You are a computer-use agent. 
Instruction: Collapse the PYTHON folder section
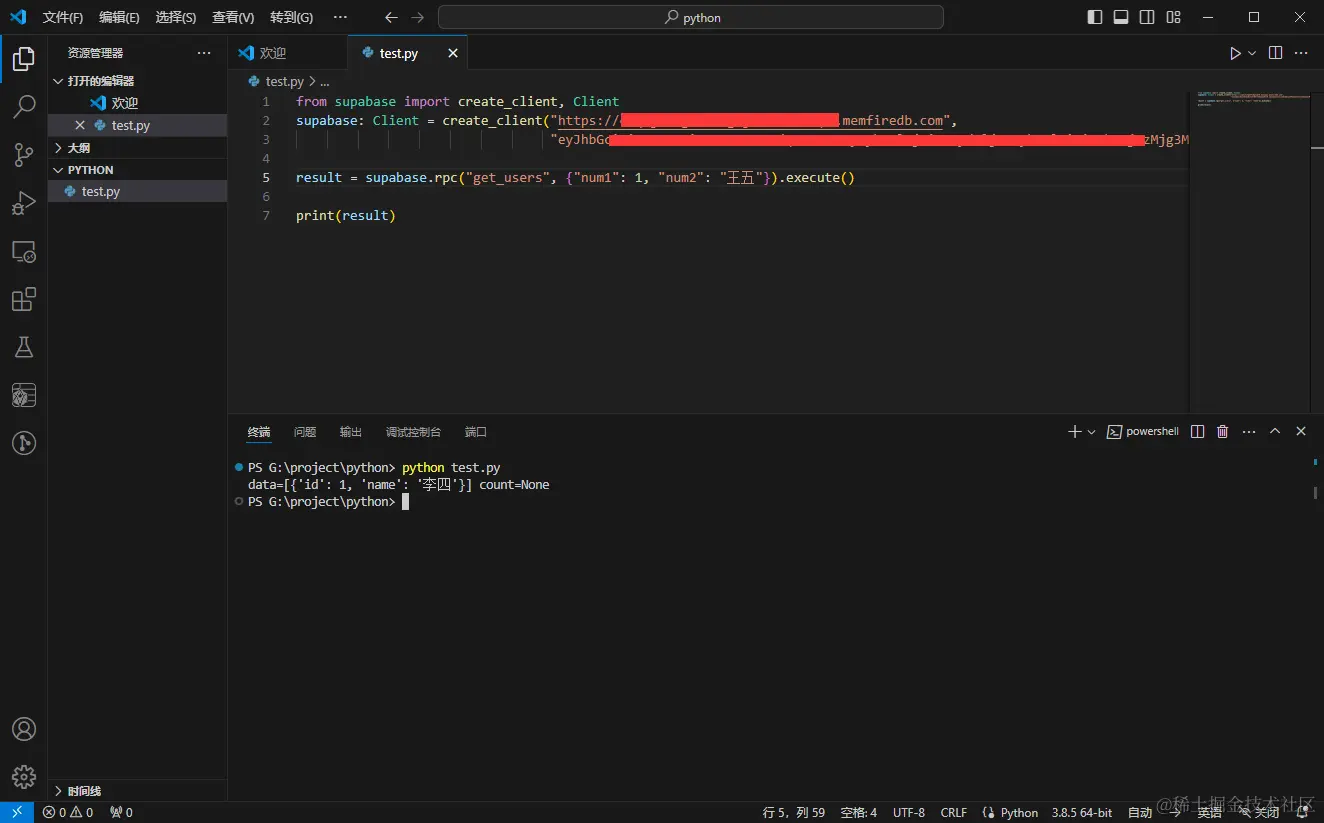[138, 170]
